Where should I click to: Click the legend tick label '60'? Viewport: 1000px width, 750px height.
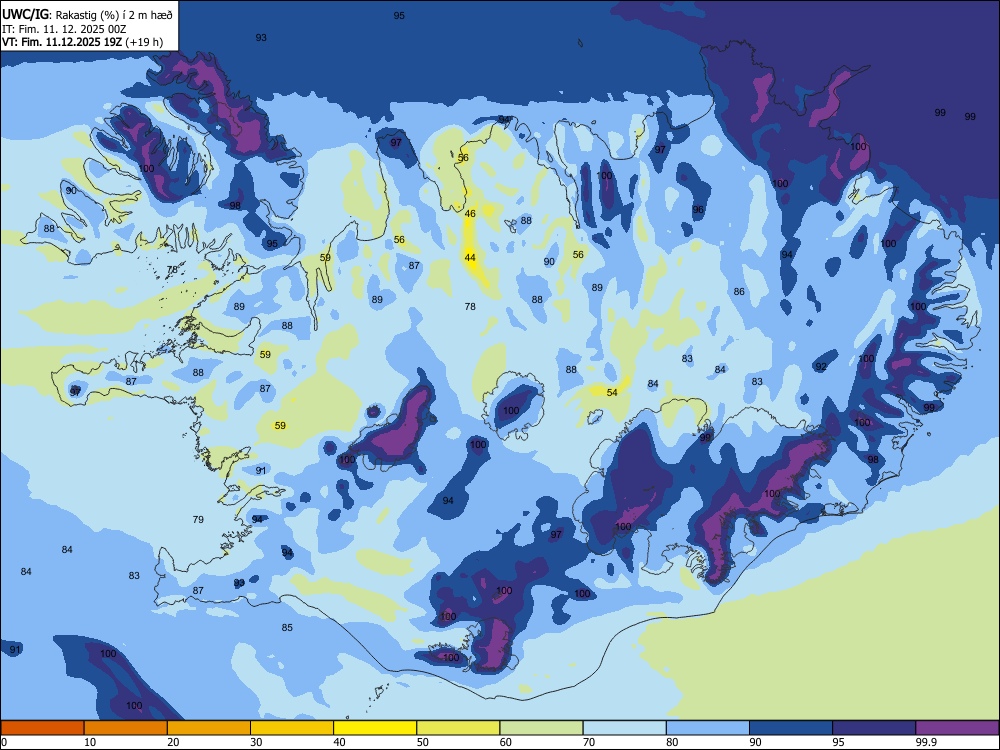click(x=506, y=742)
